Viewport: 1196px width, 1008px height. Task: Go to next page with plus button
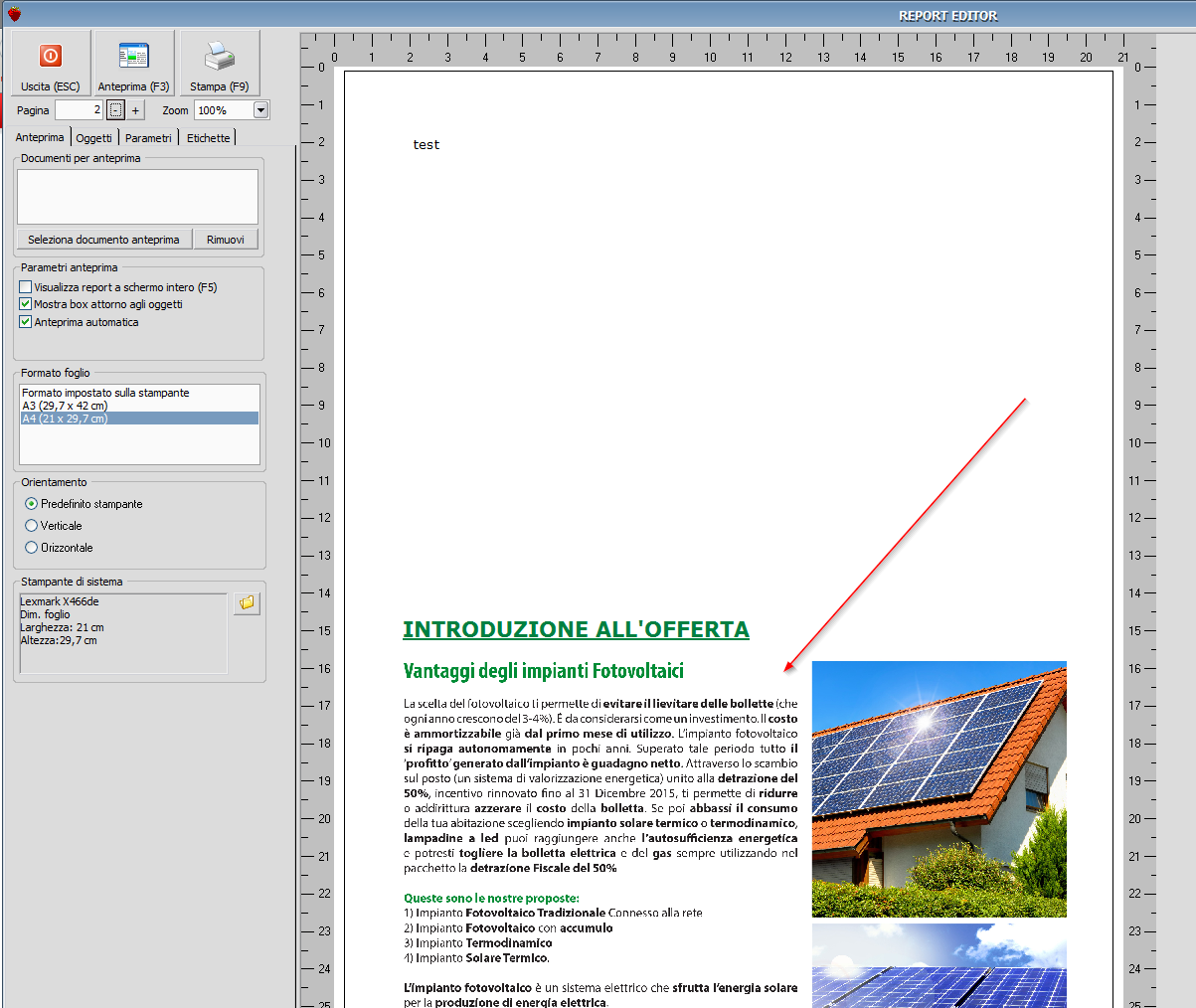[x=136, y=110]
